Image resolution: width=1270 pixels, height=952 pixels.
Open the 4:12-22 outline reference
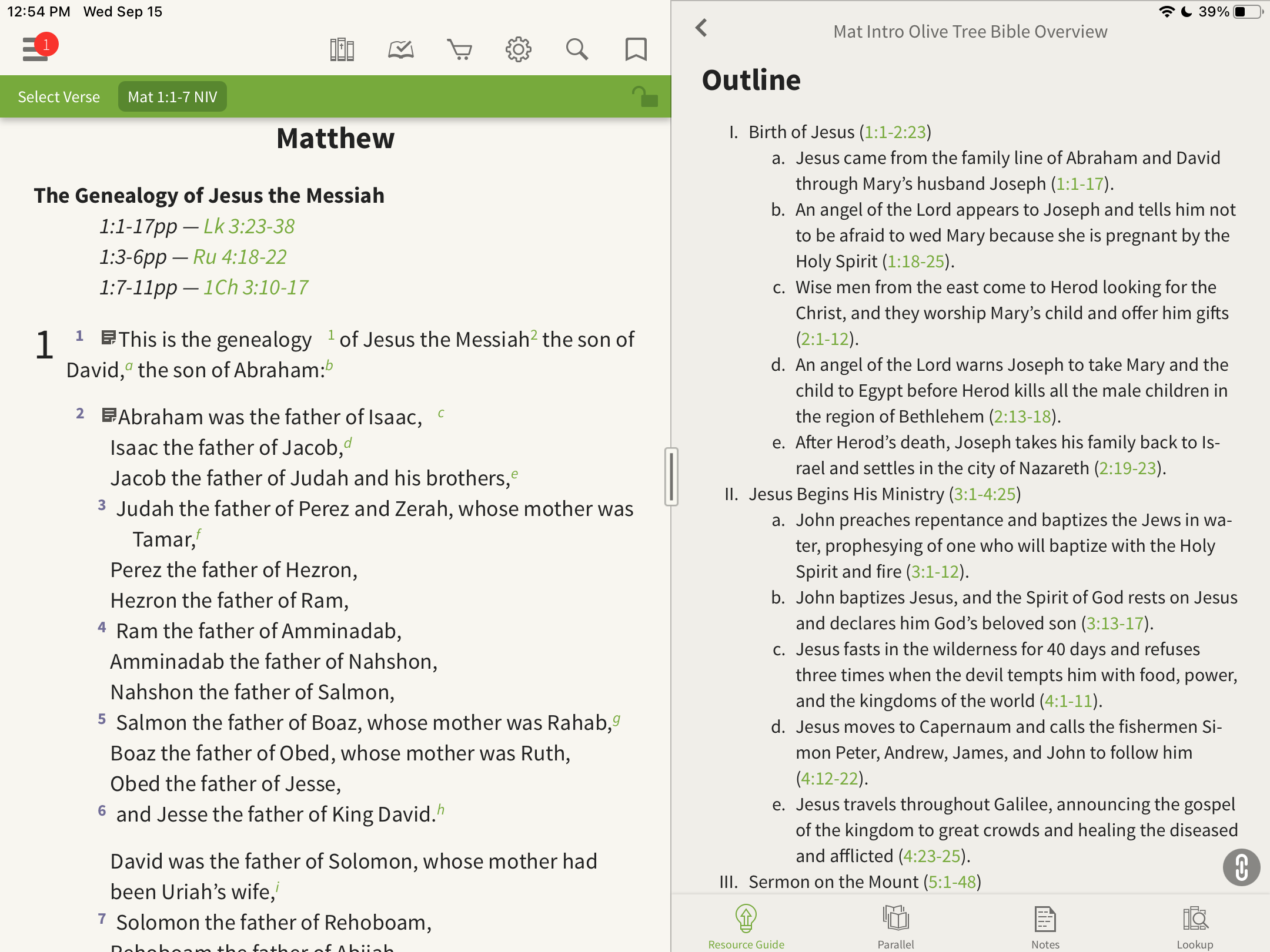[x=830, y=779]
